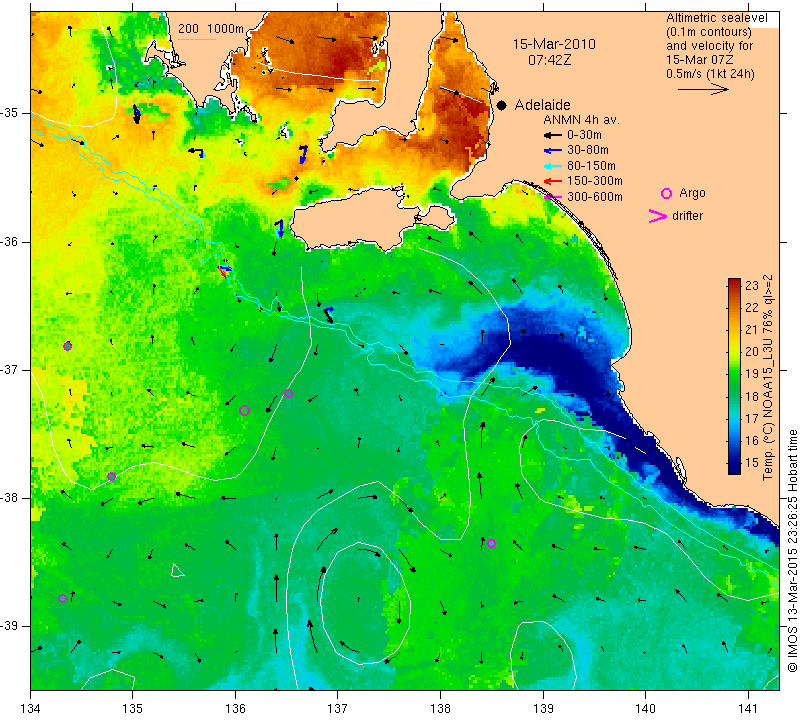Click the Argo float marker near 134.4E 36.8S

[x=67, y=346]
